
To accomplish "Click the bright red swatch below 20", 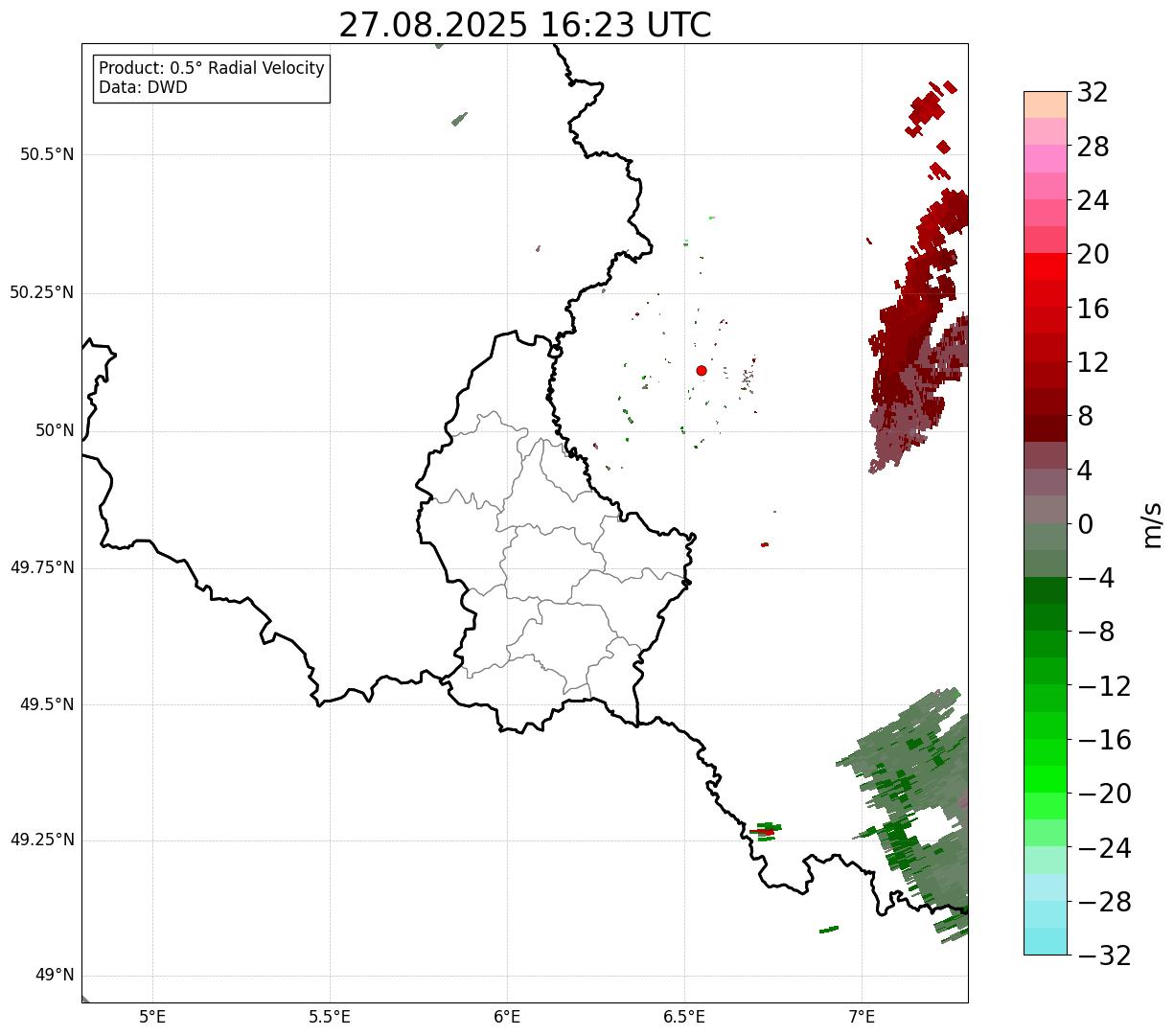I will [1046, 266].
